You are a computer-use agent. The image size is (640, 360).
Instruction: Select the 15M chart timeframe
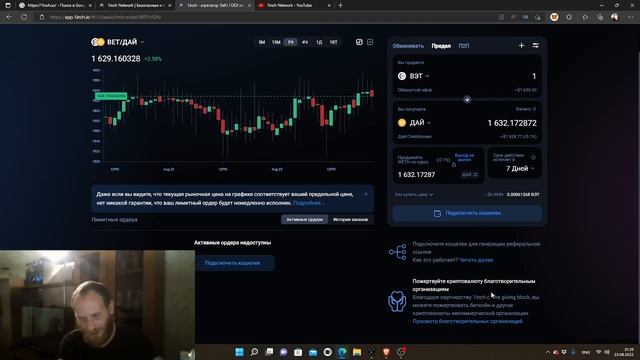click(x=276, y=42)
